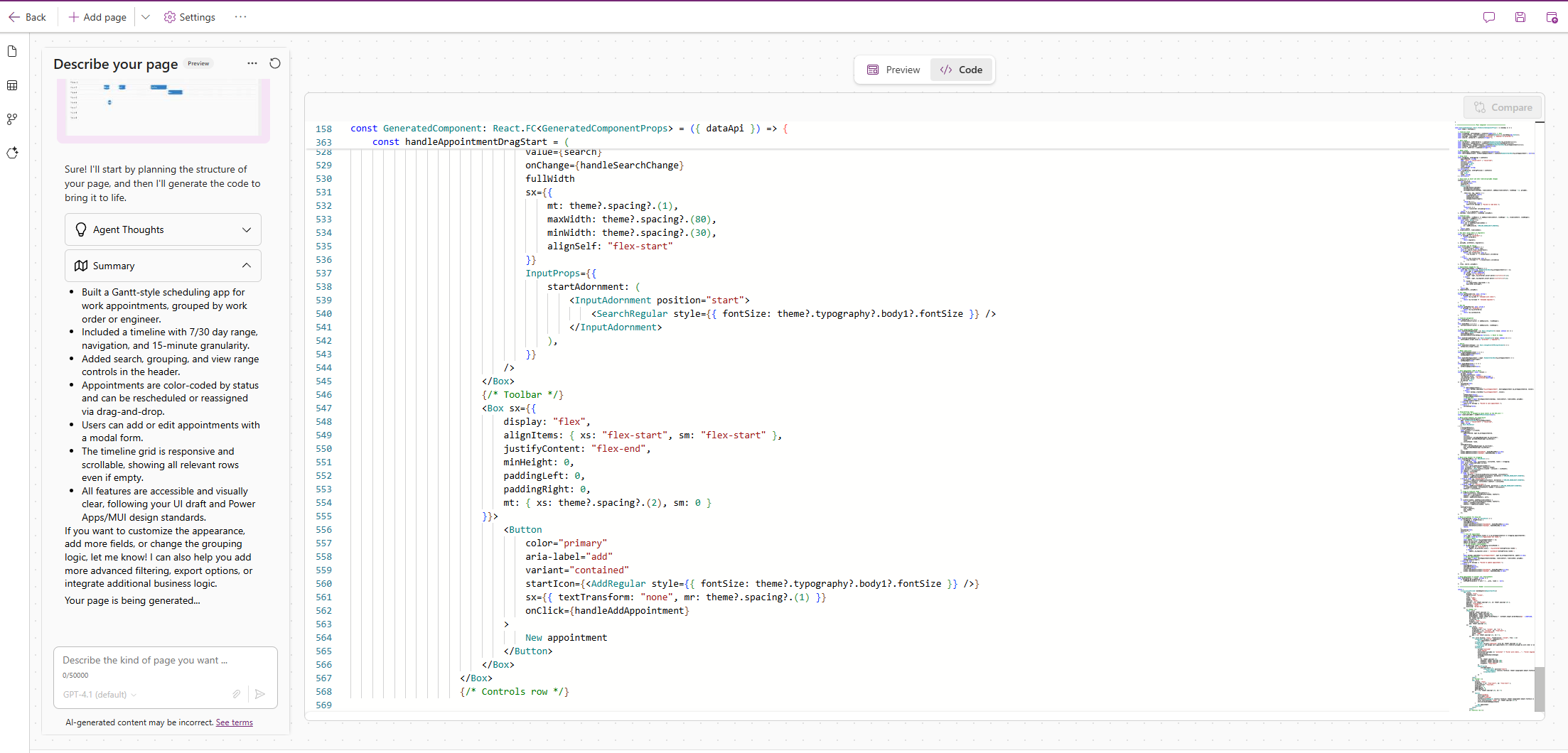The height and width of the screenshot is (753, 1568).
Task: Open the Pages icon in left sidebar
Action: [x=12, y=51]
